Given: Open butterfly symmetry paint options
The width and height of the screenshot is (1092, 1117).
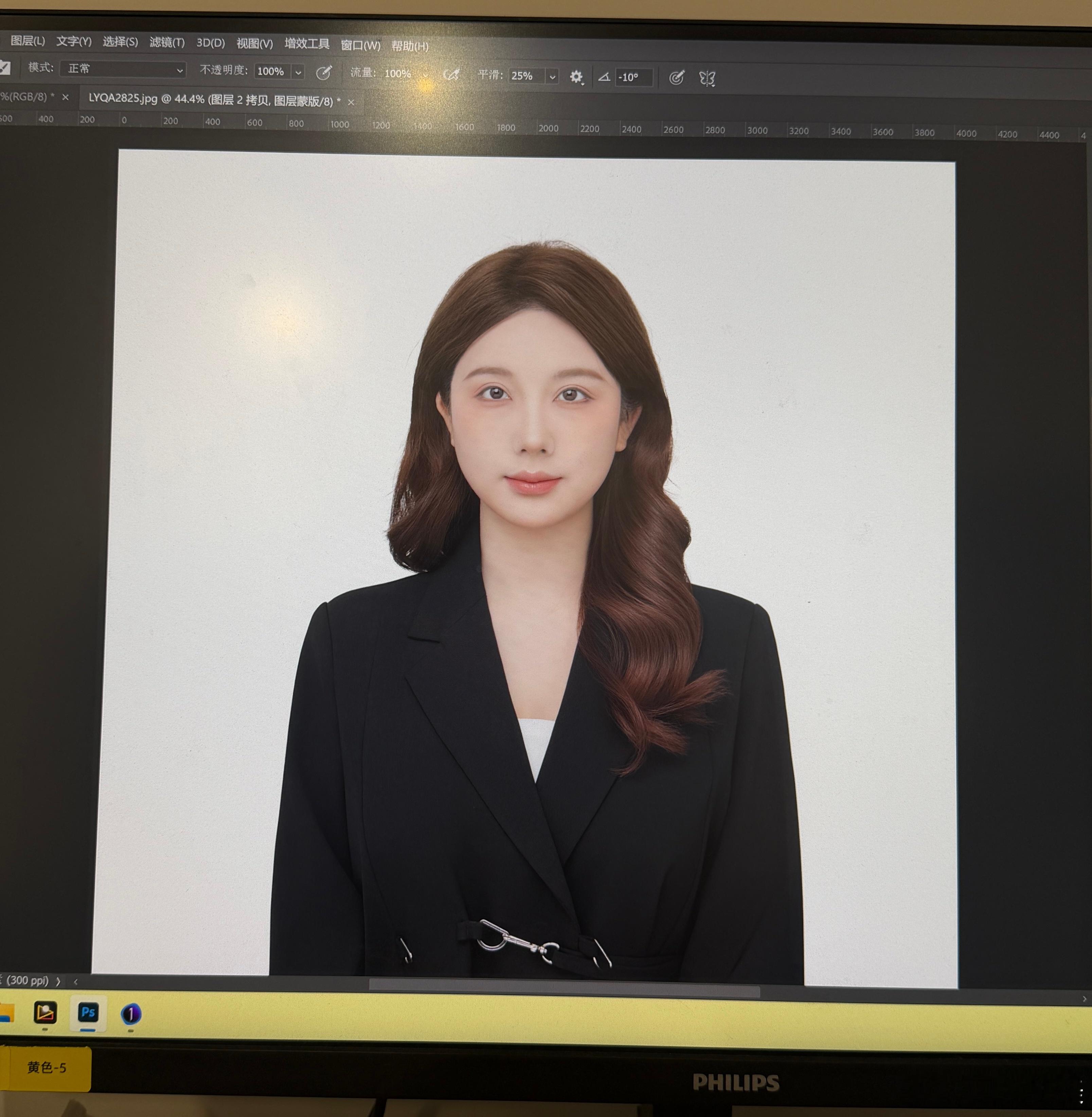Looking at the screenshot, I should tap(706, 78).
